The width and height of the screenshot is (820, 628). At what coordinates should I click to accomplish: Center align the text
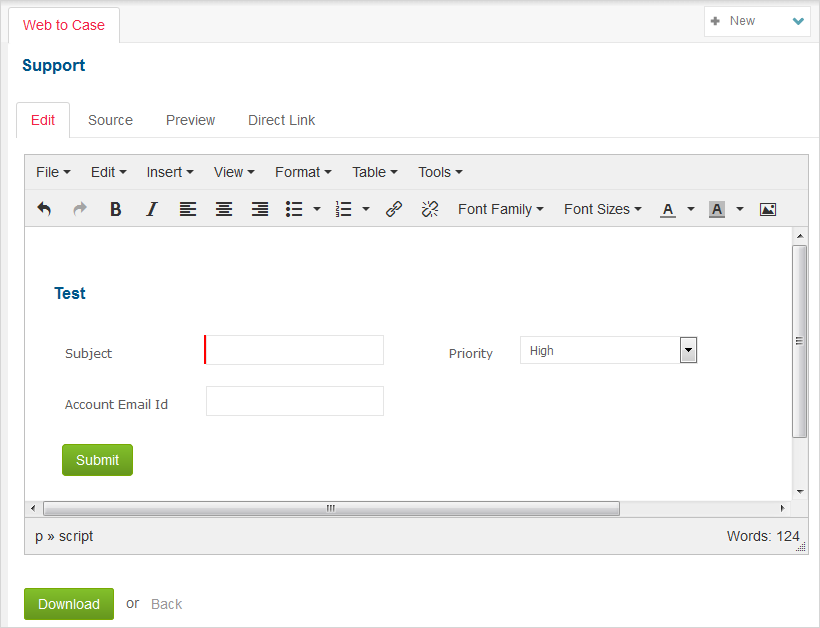tap(224, 209)
